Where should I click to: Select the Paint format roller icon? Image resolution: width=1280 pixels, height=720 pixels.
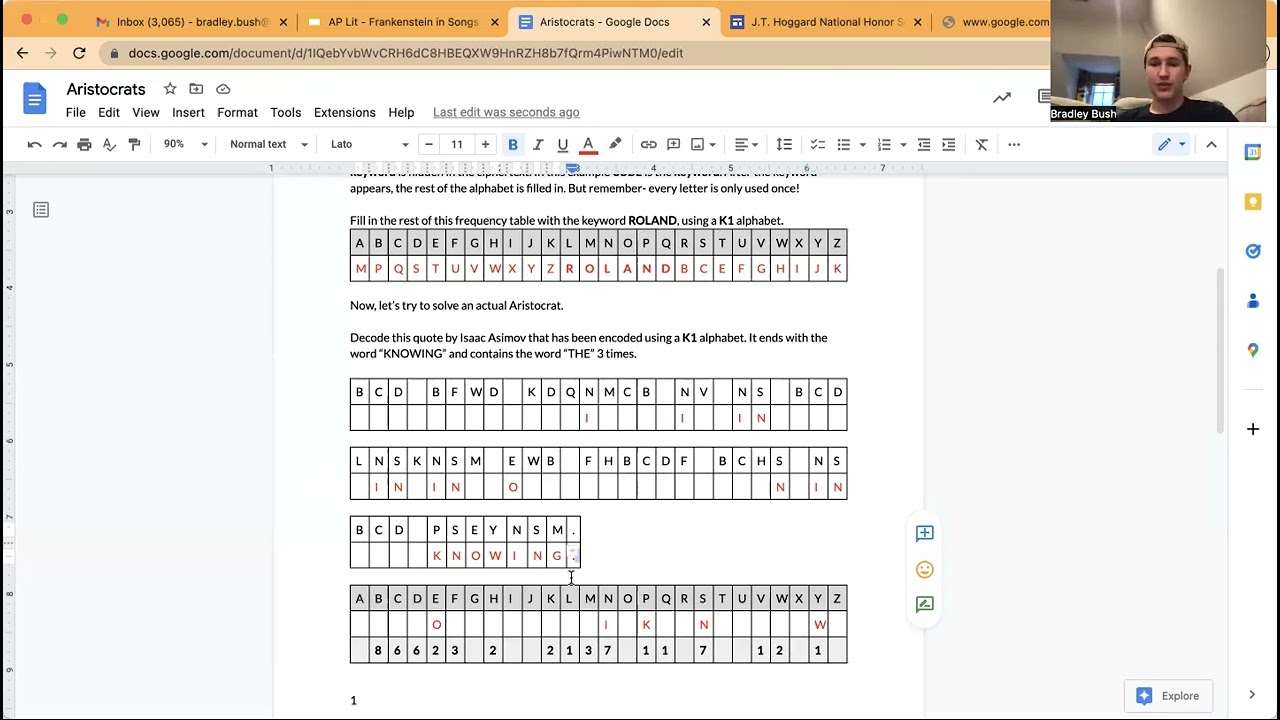click(x=134, y=145)
